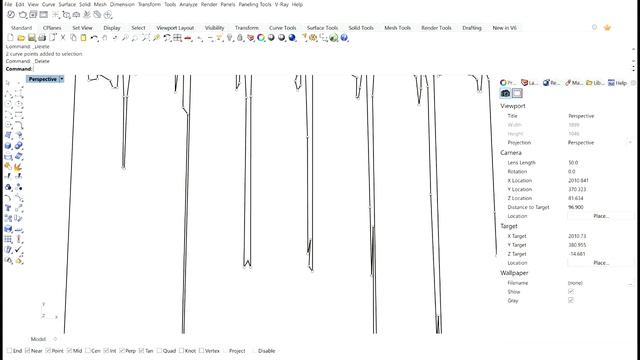Click the blue Help question mark icon
The width and height of the screenshot is (640, 360).
pos(344,38)
